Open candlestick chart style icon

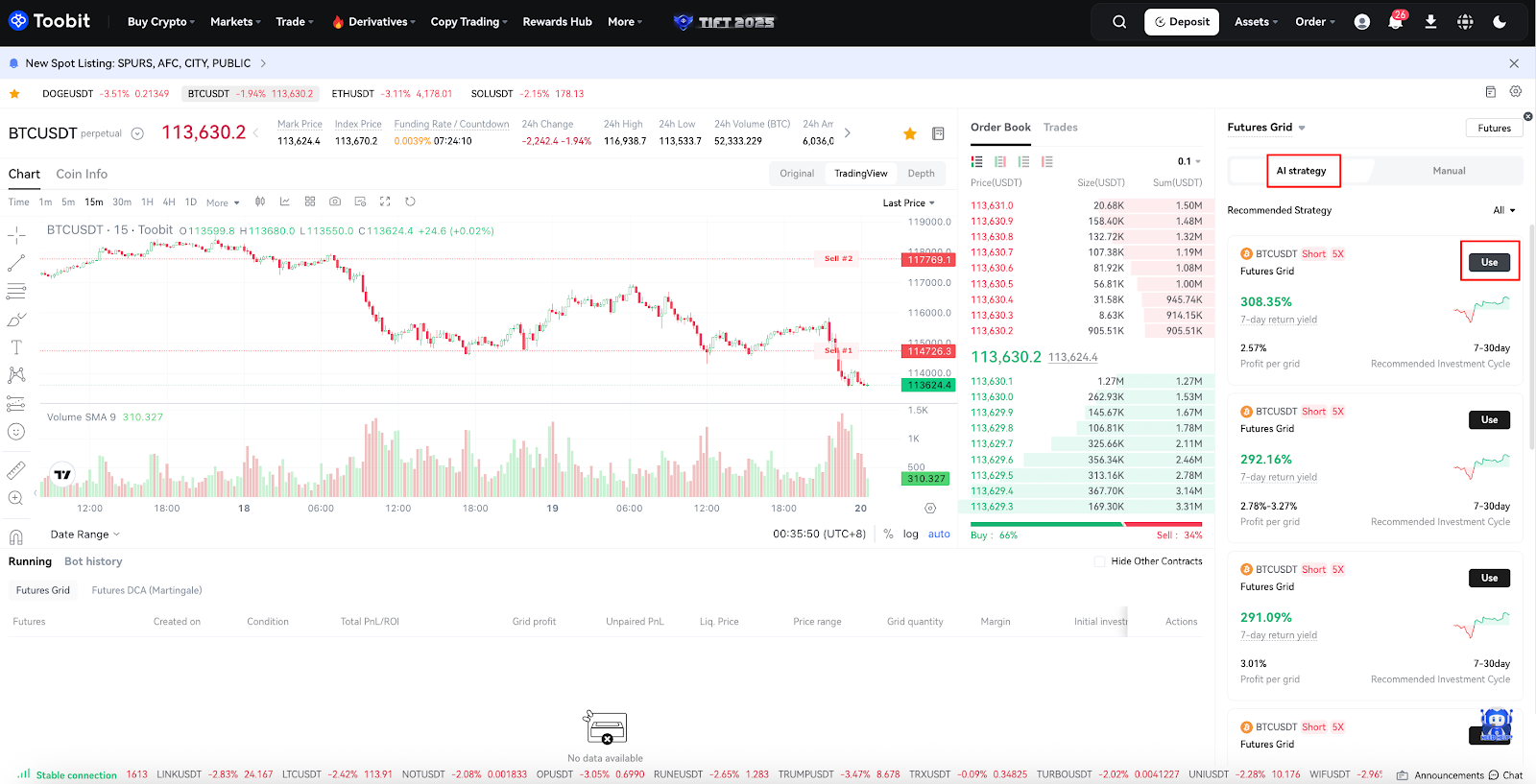(x=260, y=202)
